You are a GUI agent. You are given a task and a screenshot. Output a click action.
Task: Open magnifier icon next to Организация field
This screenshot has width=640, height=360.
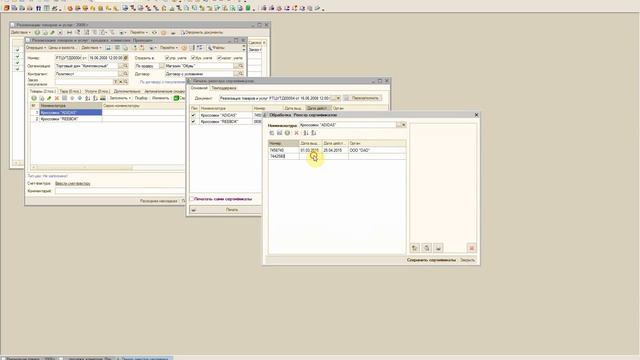click(x=125, y=66)
